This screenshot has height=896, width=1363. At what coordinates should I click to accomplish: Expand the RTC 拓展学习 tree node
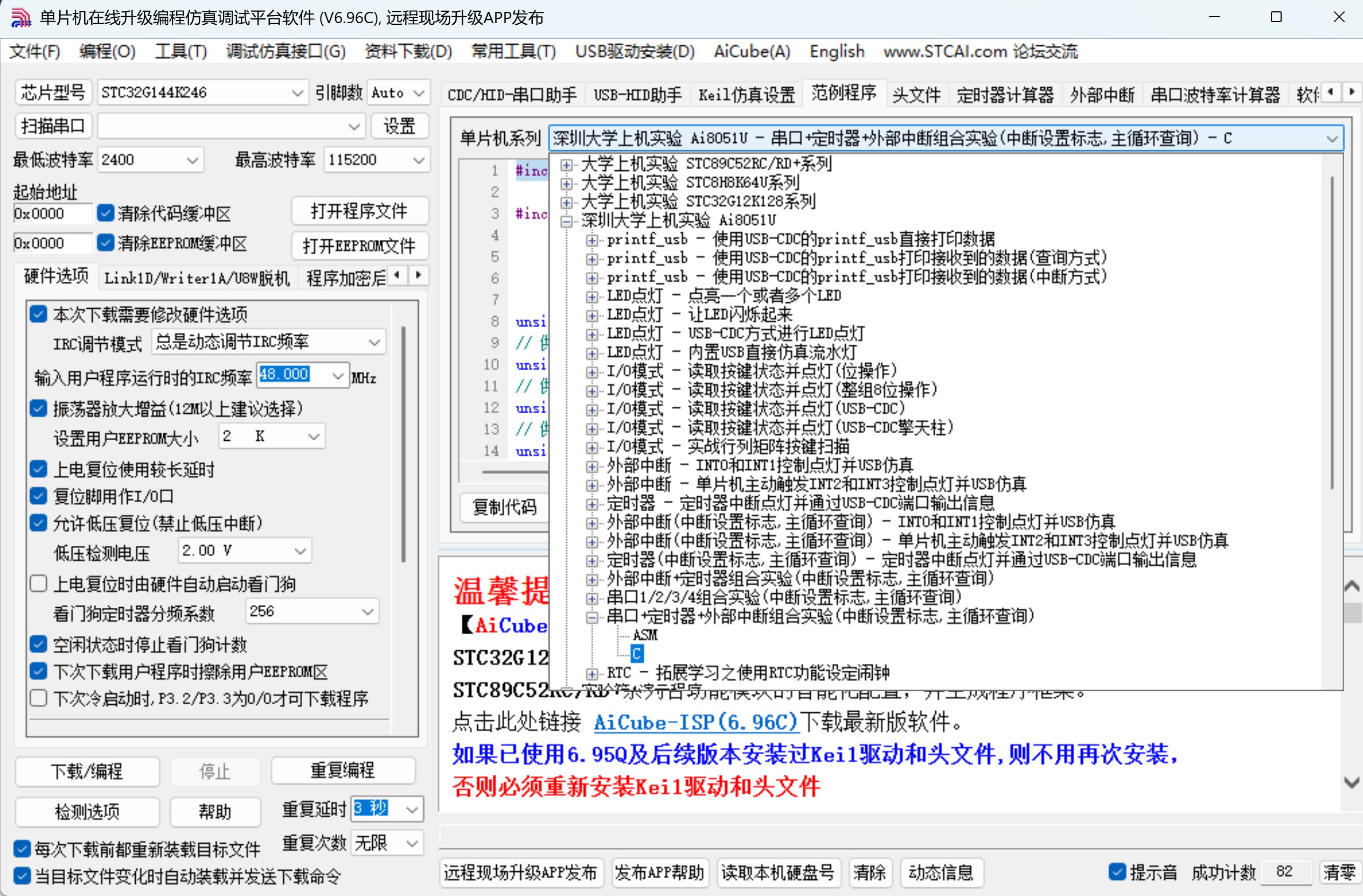[x=592, y=673]
